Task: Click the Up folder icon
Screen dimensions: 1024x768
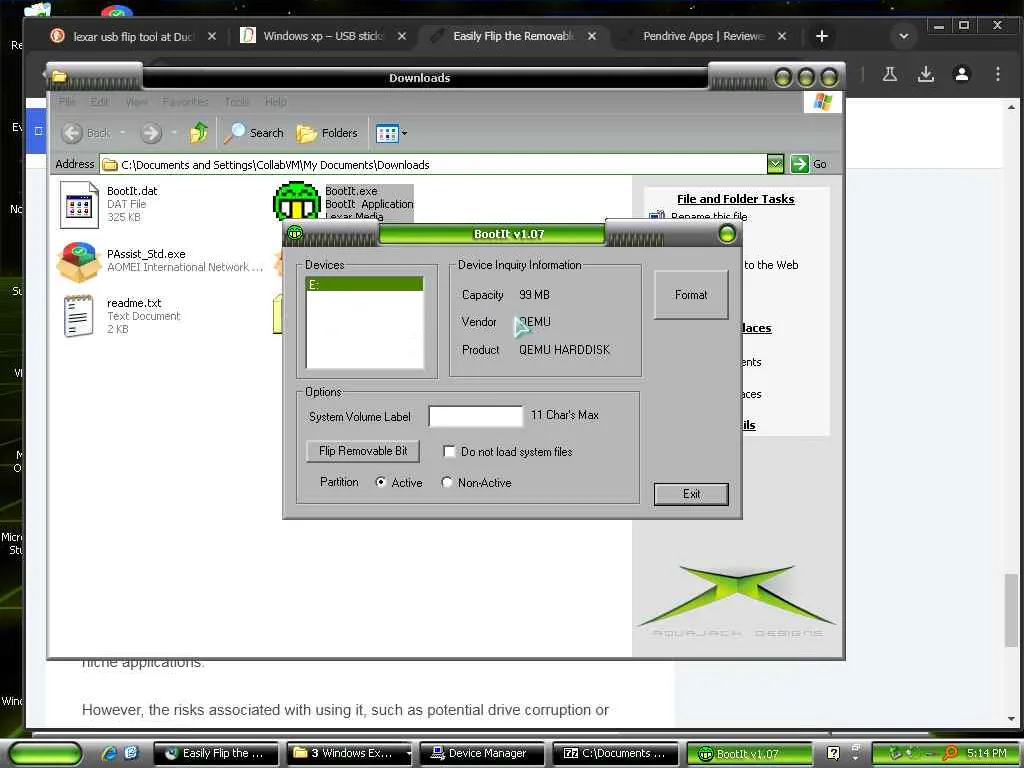Action: click(199, 133)
